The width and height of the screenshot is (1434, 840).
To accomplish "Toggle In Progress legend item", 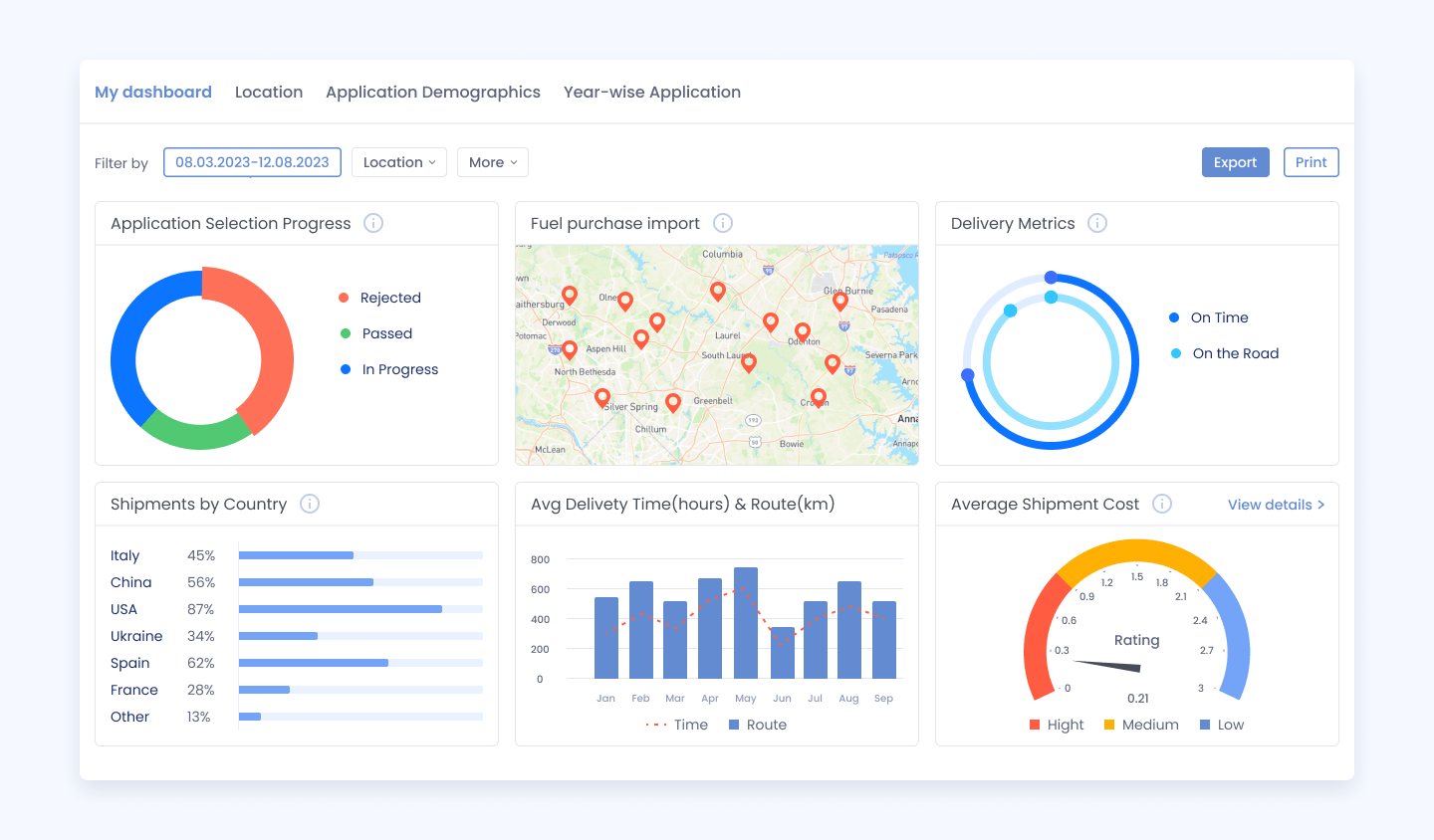I will tap(388, 369).
